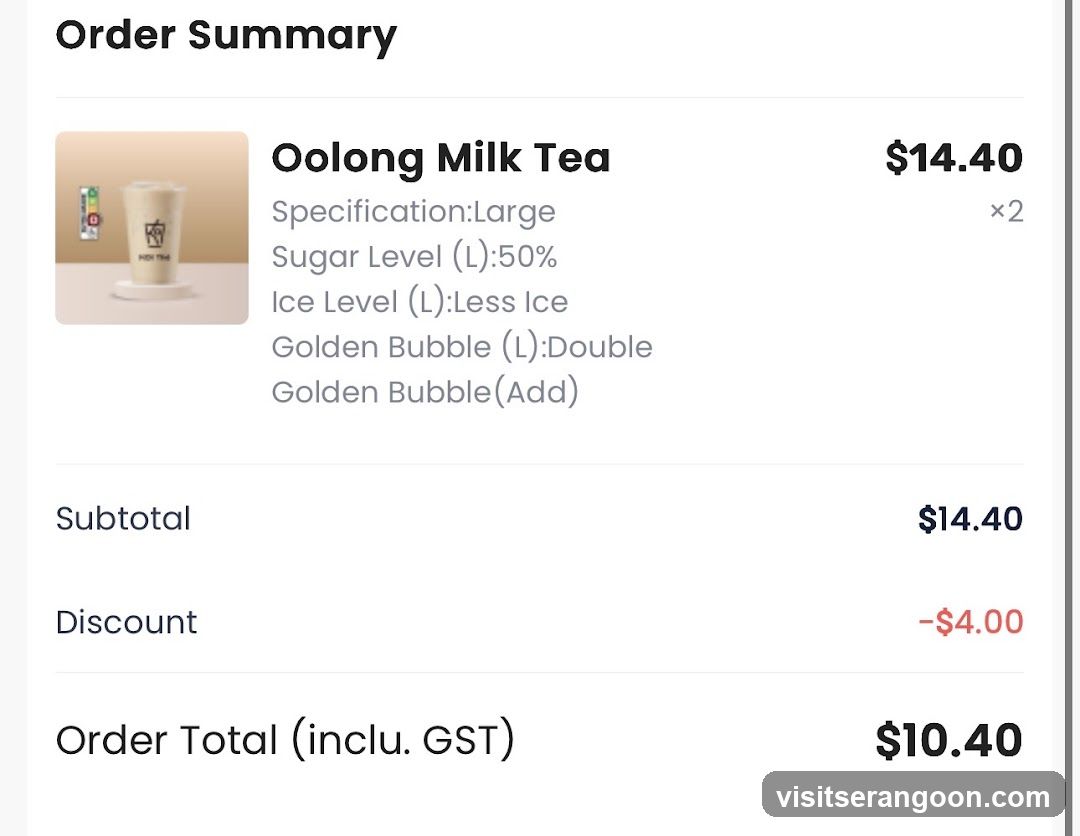Select the Oolong Milk Tea item title
Image resolution: width=1080 pixels, height=836 pixels.
pos(441,158)
